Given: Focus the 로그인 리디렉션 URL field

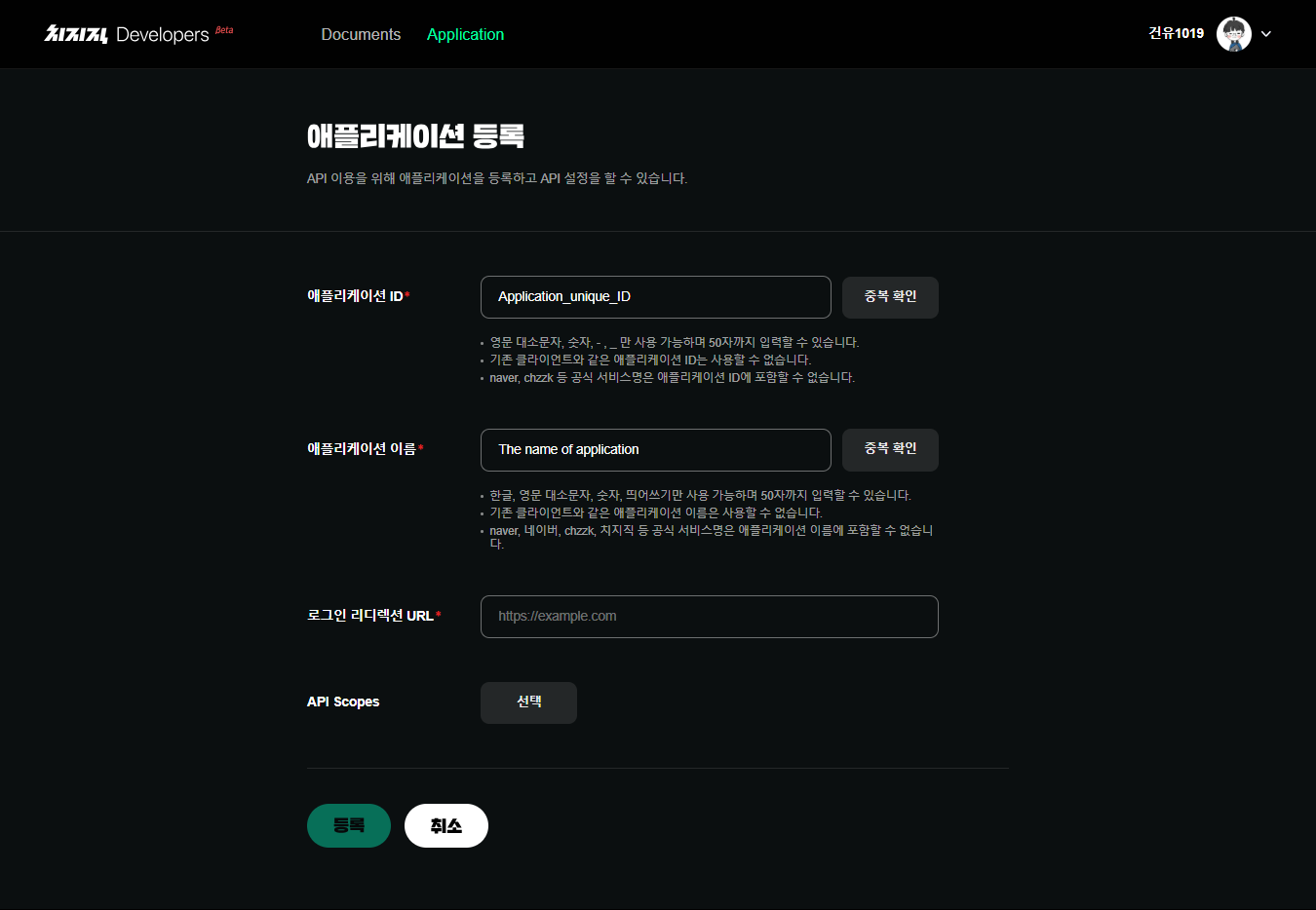Looking at the screenshot, I should 710,617.
